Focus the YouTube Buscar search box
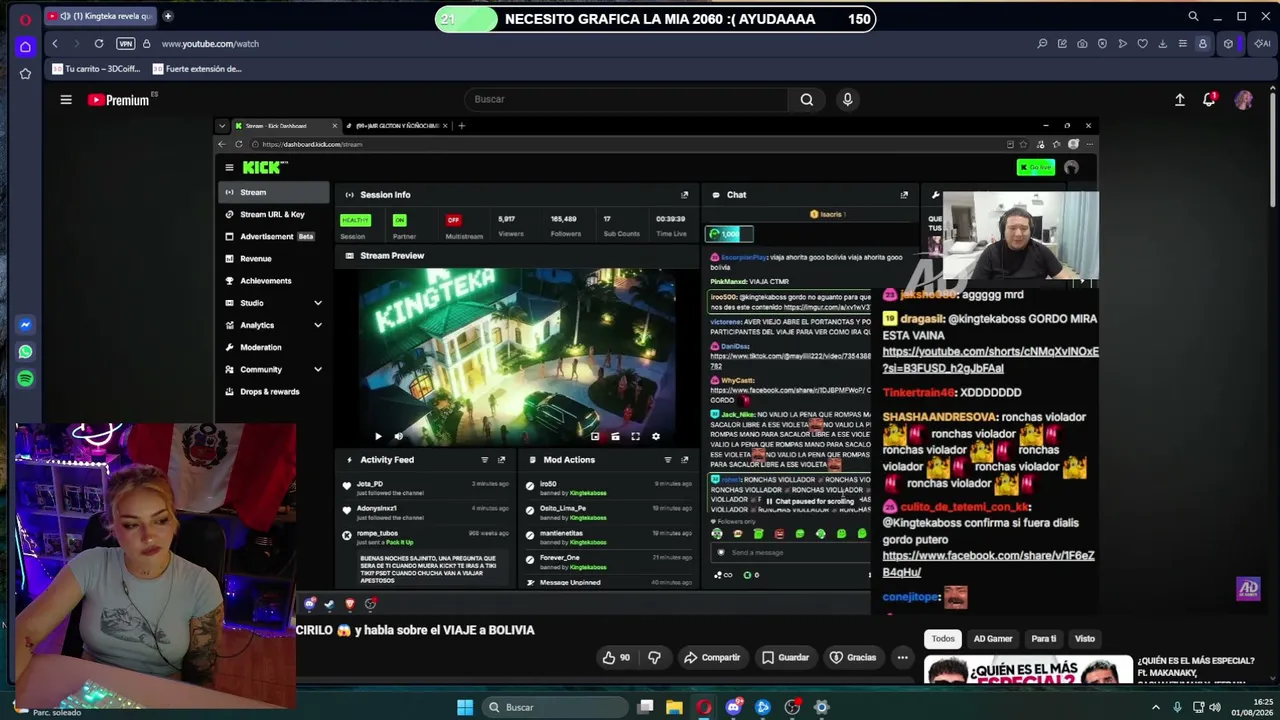This screenshot has width=1280, height=720. coord(625,99)
